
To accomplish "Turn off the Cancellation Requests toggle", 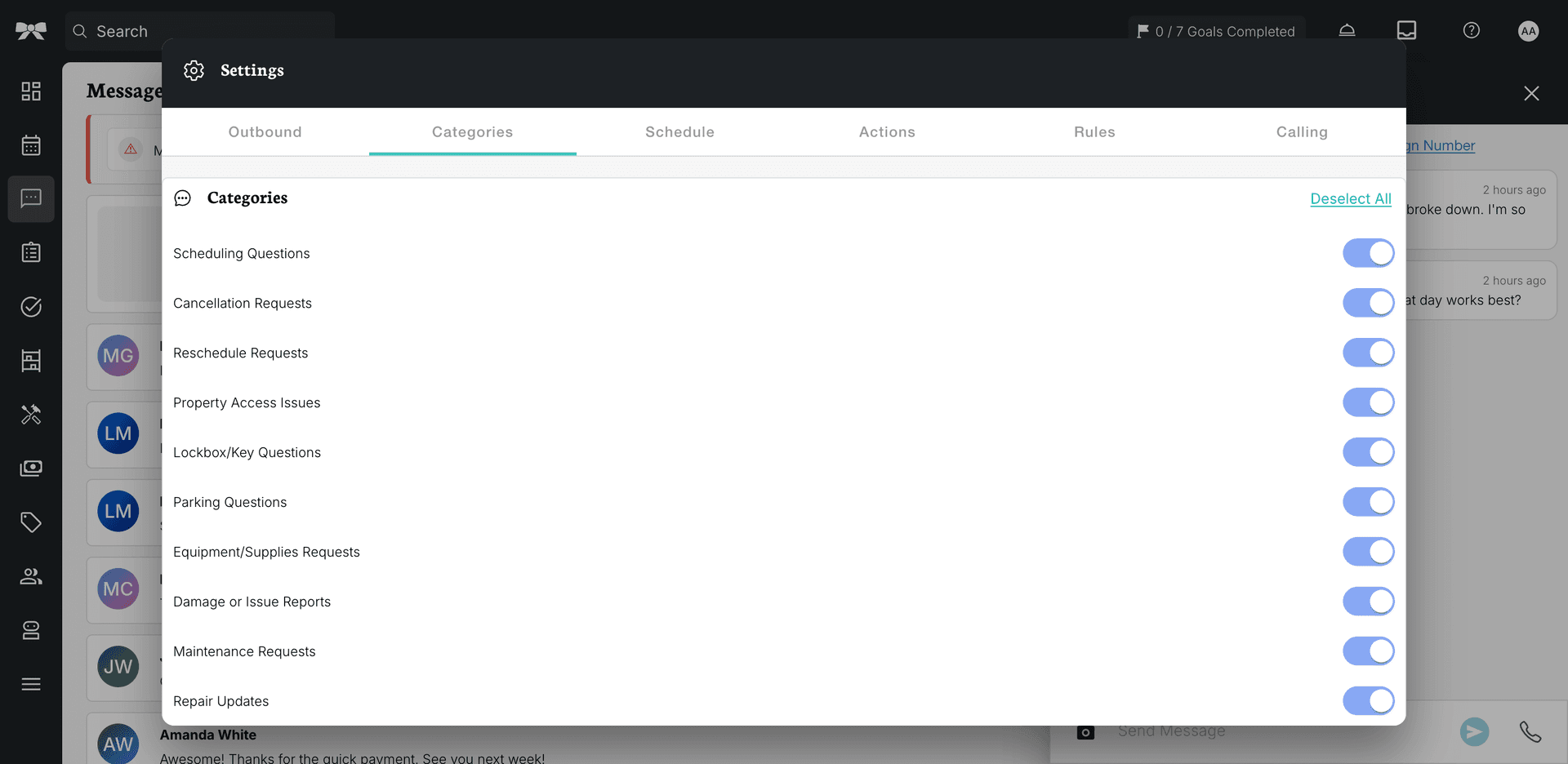I will (1368, 303).
